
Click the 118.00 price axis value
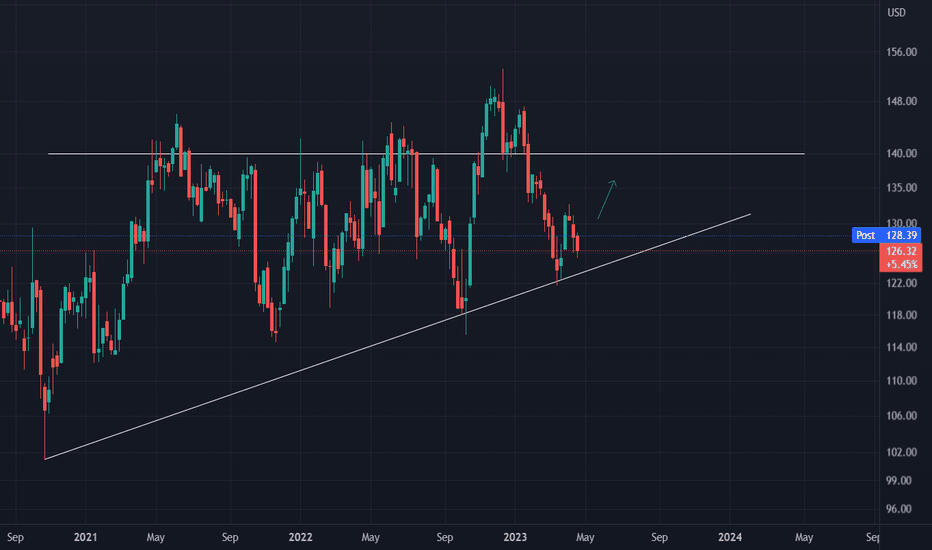point(901,315)
